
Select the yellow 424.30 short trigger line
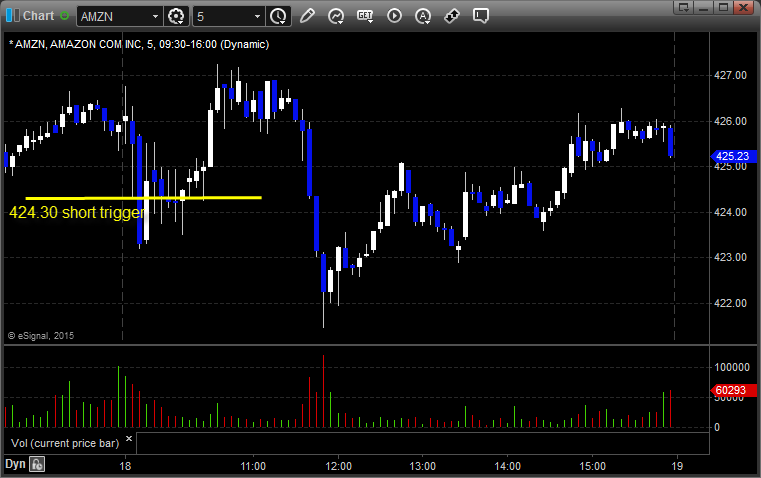tap(143, 198)
